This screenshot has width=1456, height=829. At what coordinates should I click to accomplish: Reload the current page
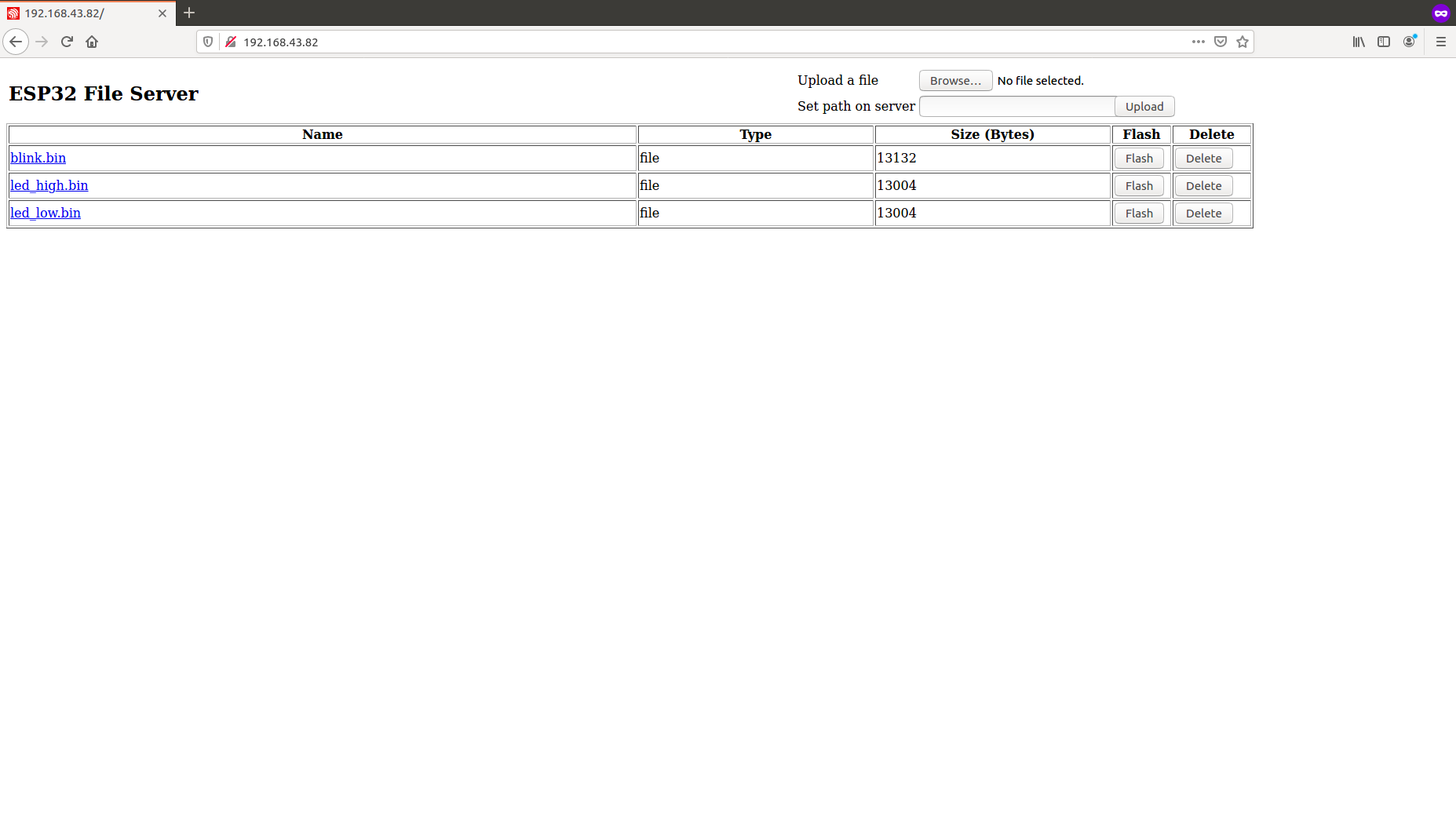pos(67,42)
